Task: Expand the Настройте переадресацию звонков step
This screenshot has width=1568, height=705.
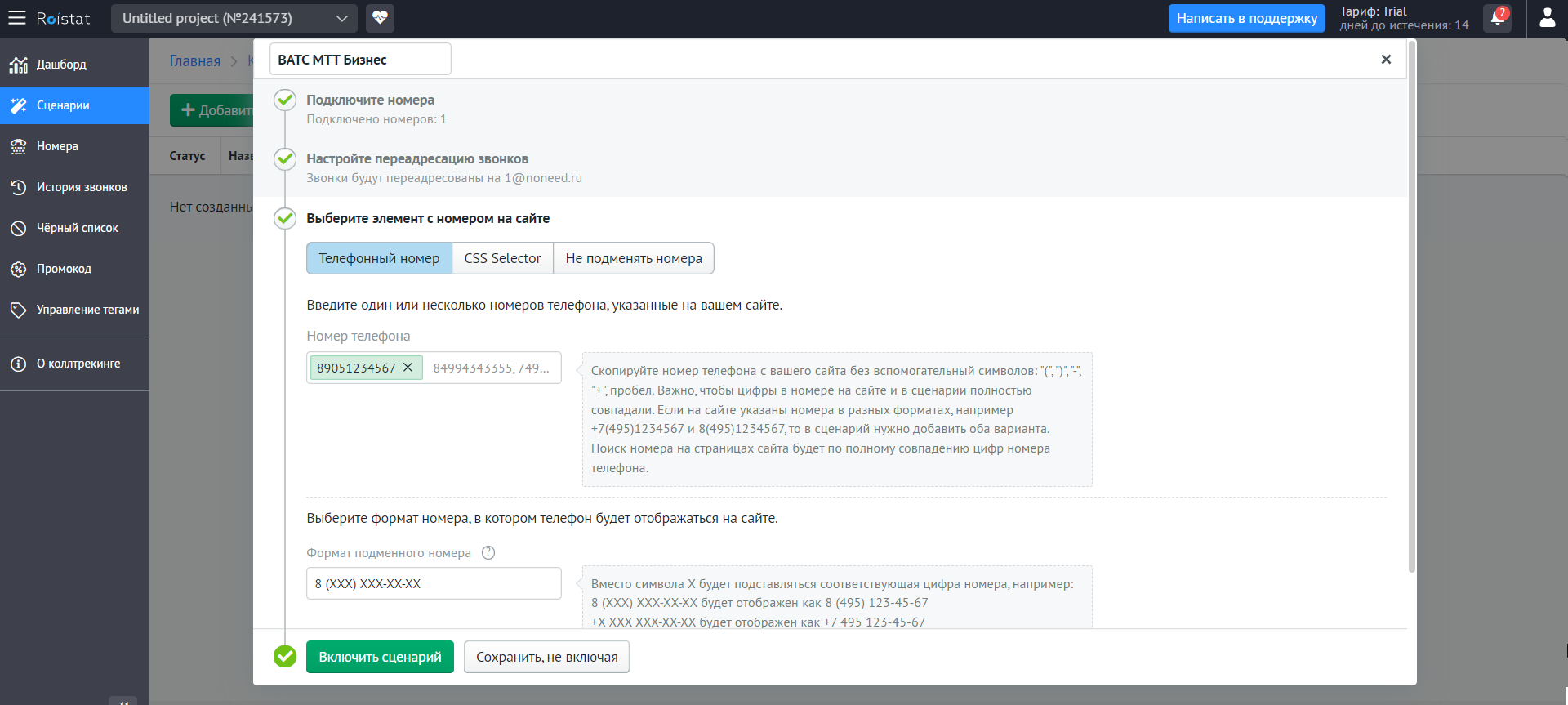Action: (x=416, y=158)
